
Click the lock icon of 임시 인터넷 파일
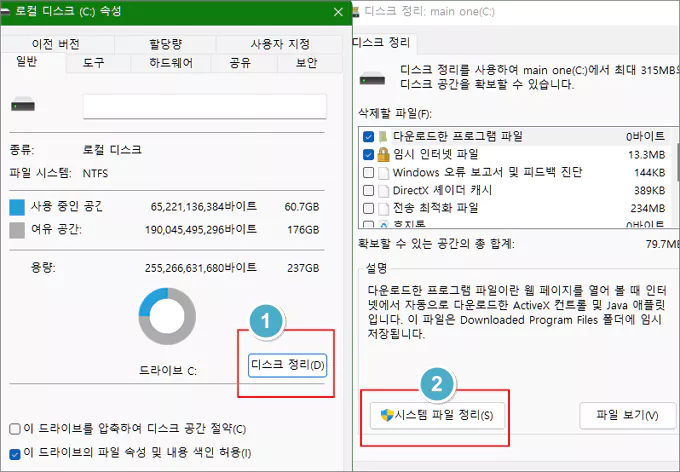(x=383, y=154)
